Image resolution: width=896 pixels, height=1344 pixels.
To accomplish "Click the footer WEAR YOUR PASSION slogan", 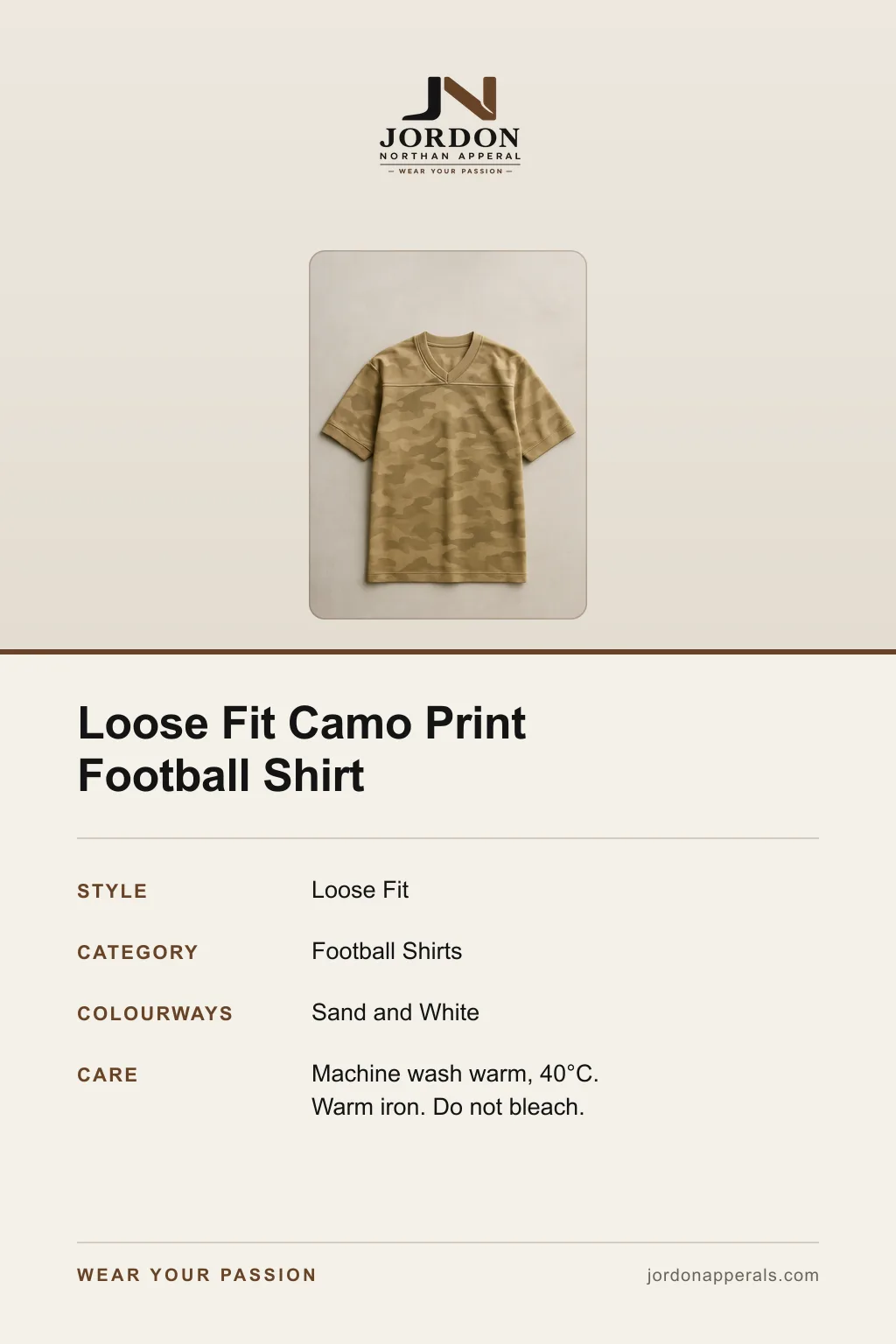I will pyautogui.click(x=197, y=1276).
